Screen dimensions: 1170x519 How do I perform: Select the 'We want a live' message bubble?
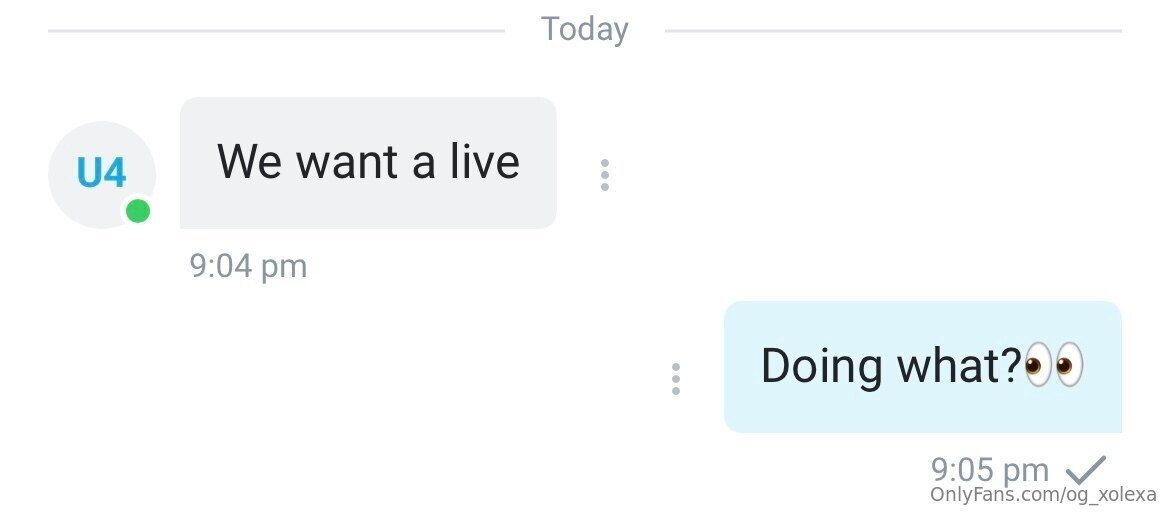tap(368, 163)
